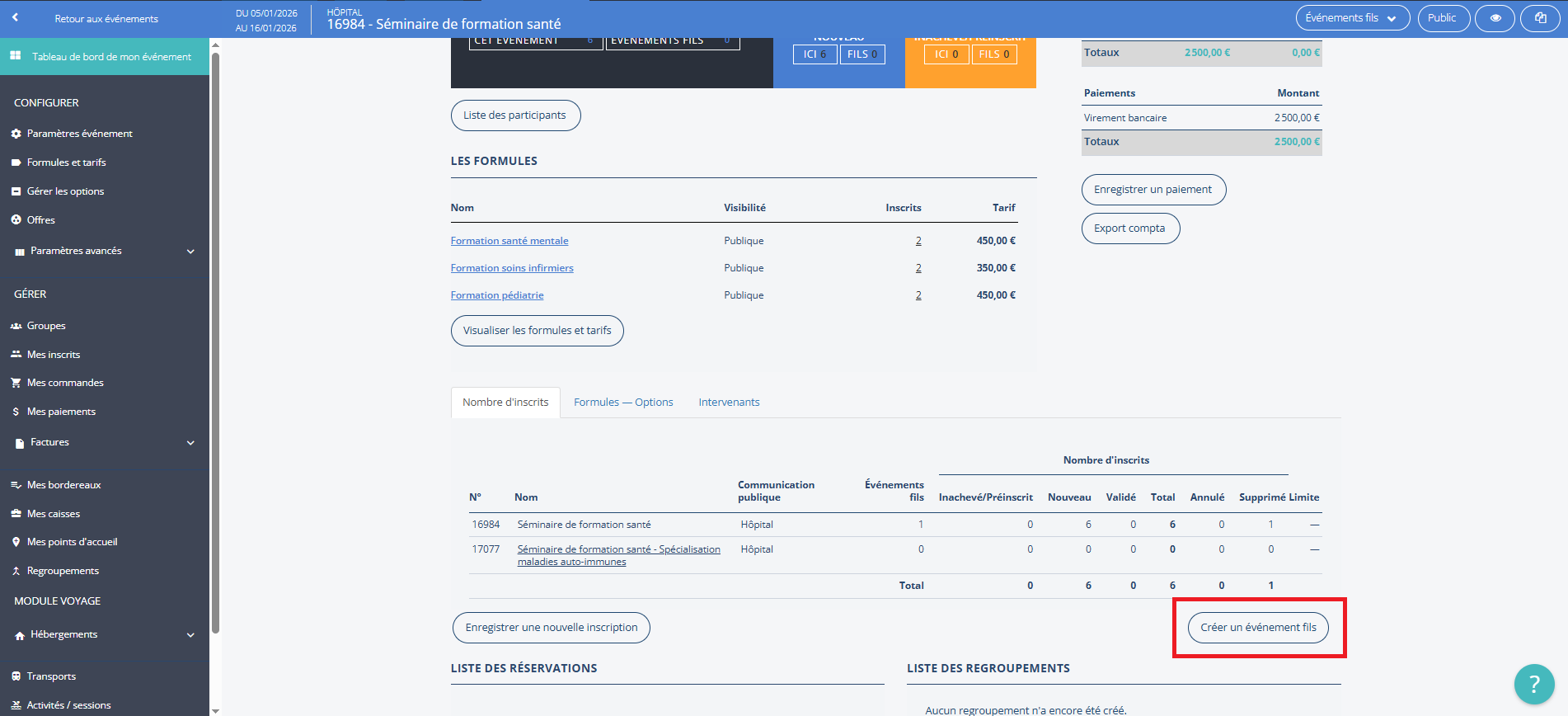
Task: Expand the Factures submenu
Action: click(x=190, y=443)
